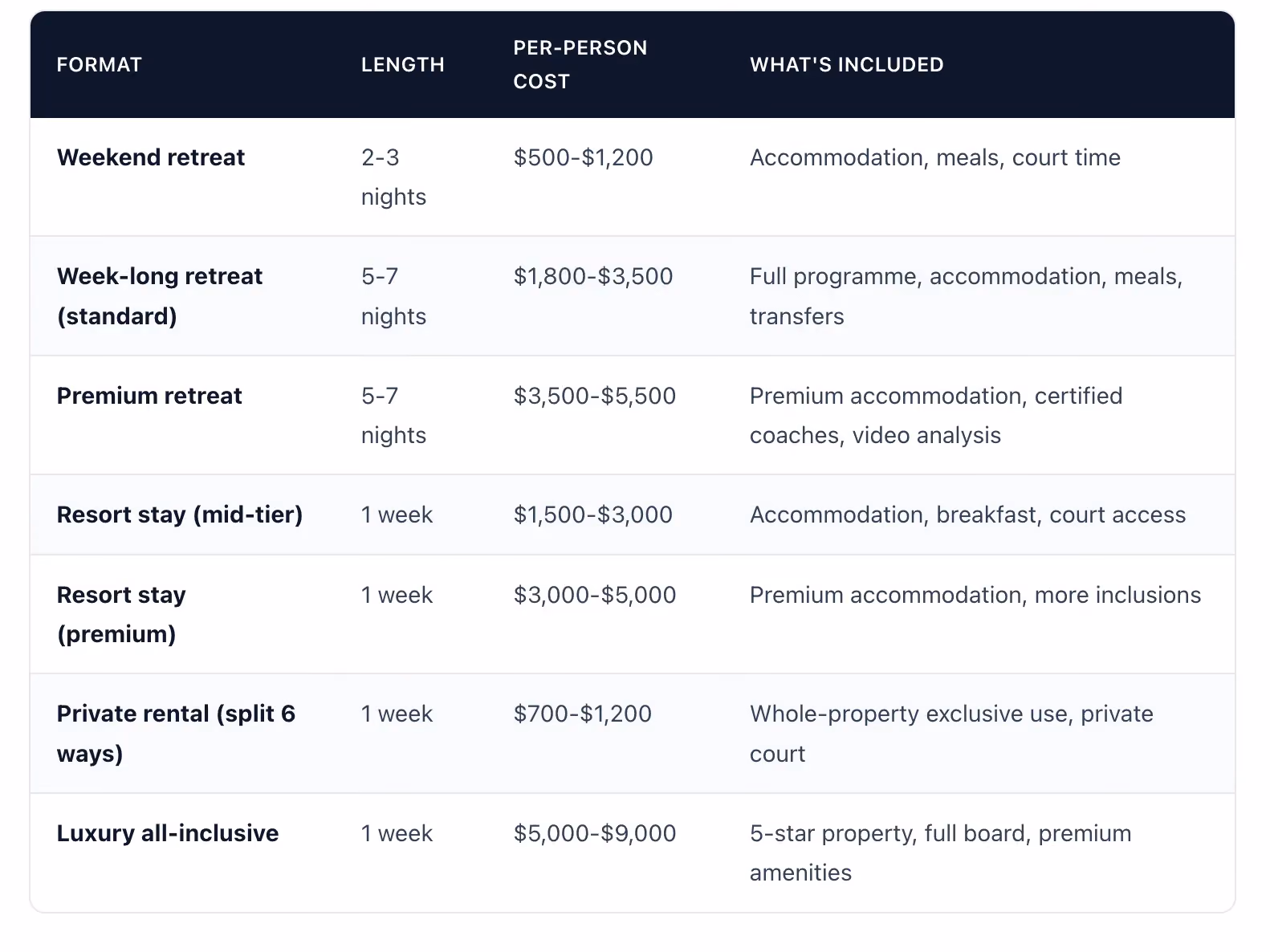Select the Premium retreat row label
The width and height of the screenshot is (1270, 952).
click(149, 396)
